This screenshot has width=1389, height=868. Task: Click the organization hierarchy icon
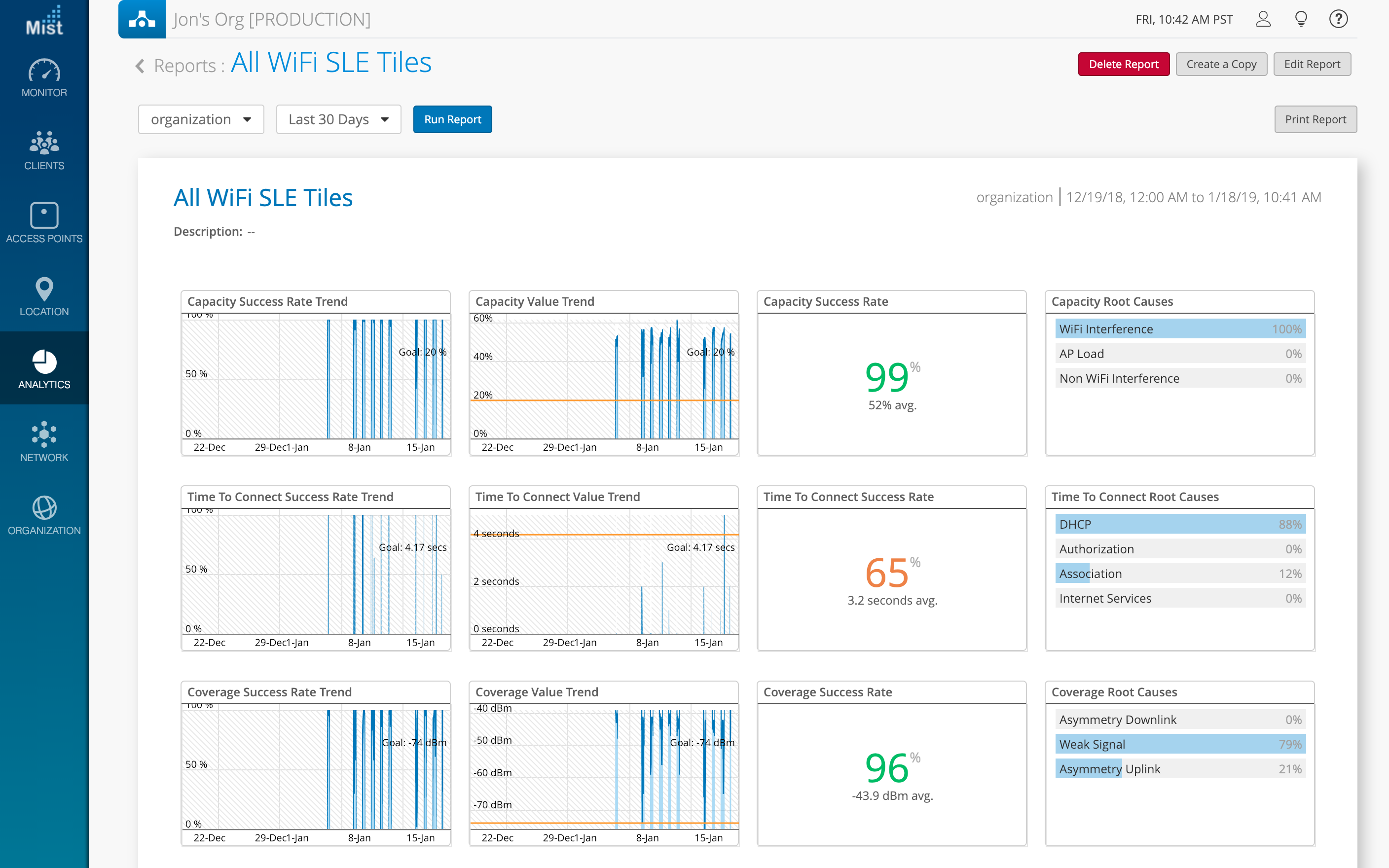click(142, 20)
